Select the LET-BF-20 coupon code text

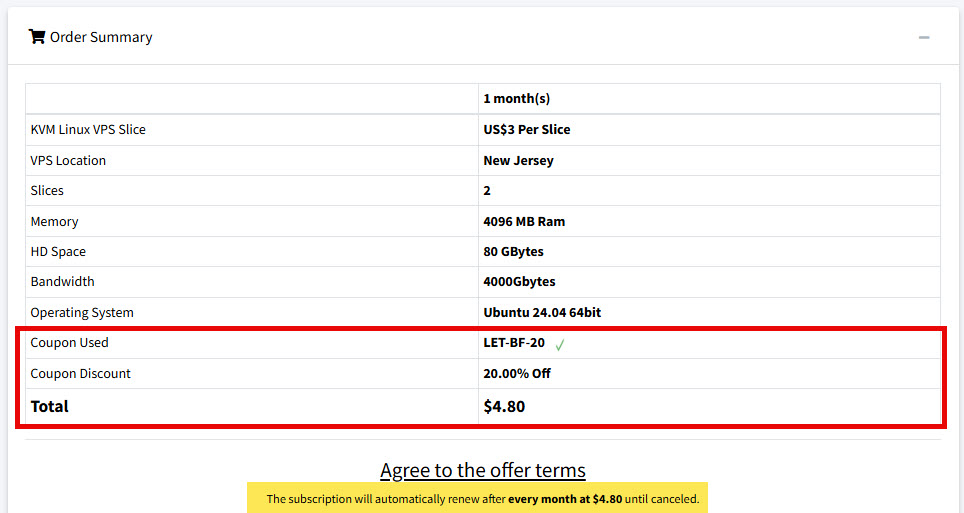[514, 343]
